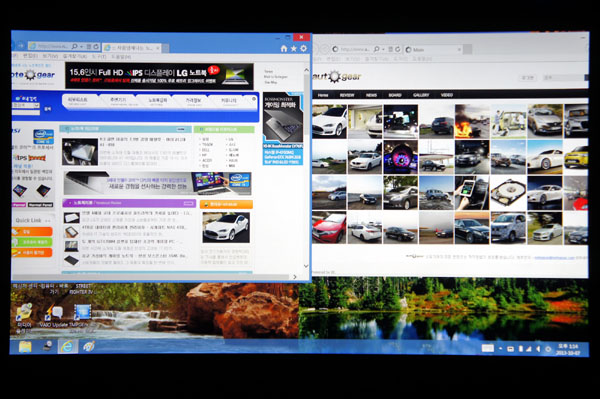The height and width of the screenshot is (399, 600).
Task: Click the Home icon in left browser
Action: point(284,49)
